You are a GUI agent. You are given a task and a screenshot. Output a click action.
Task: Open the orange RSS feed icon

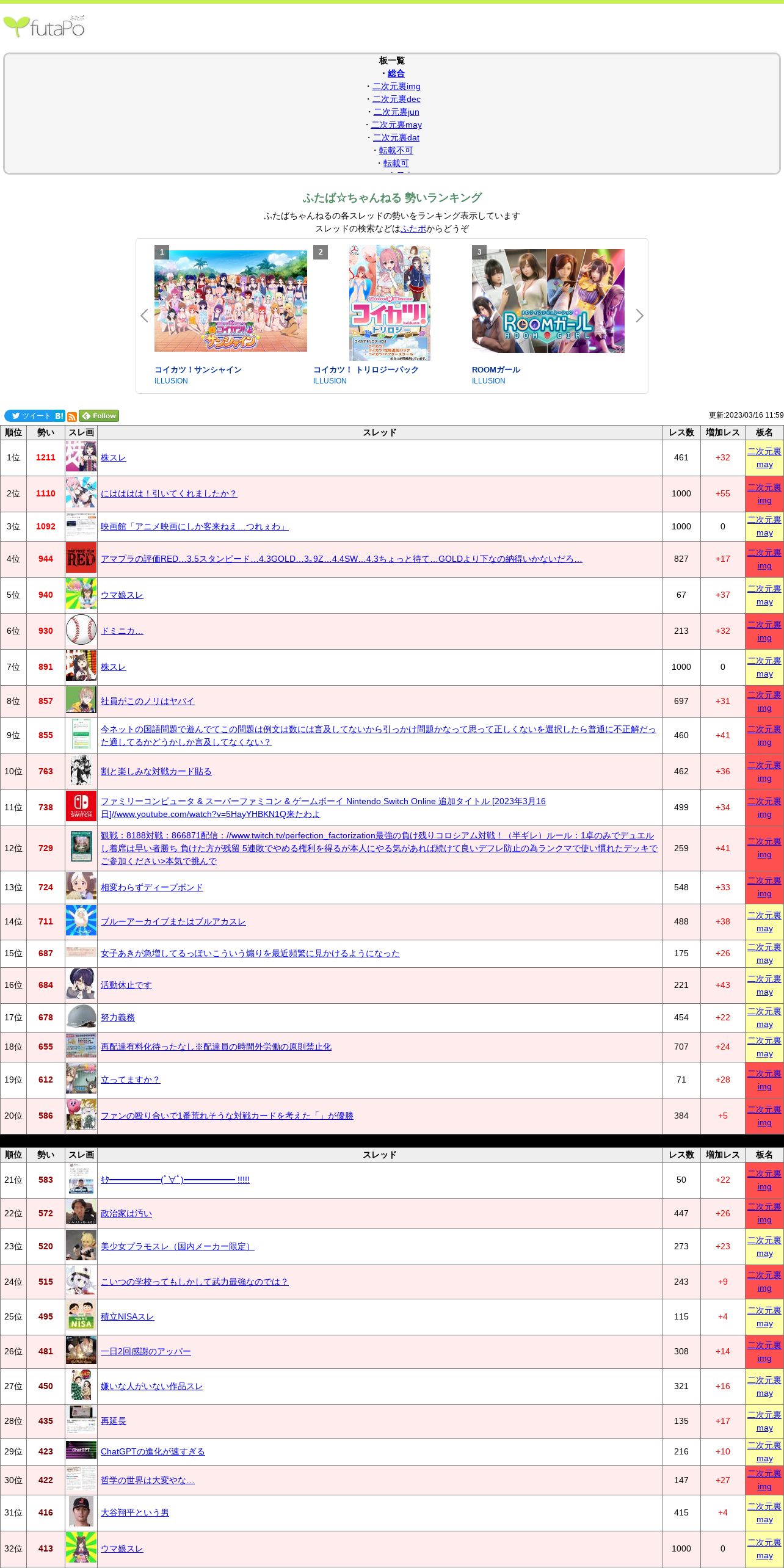(x=72, y=416)
